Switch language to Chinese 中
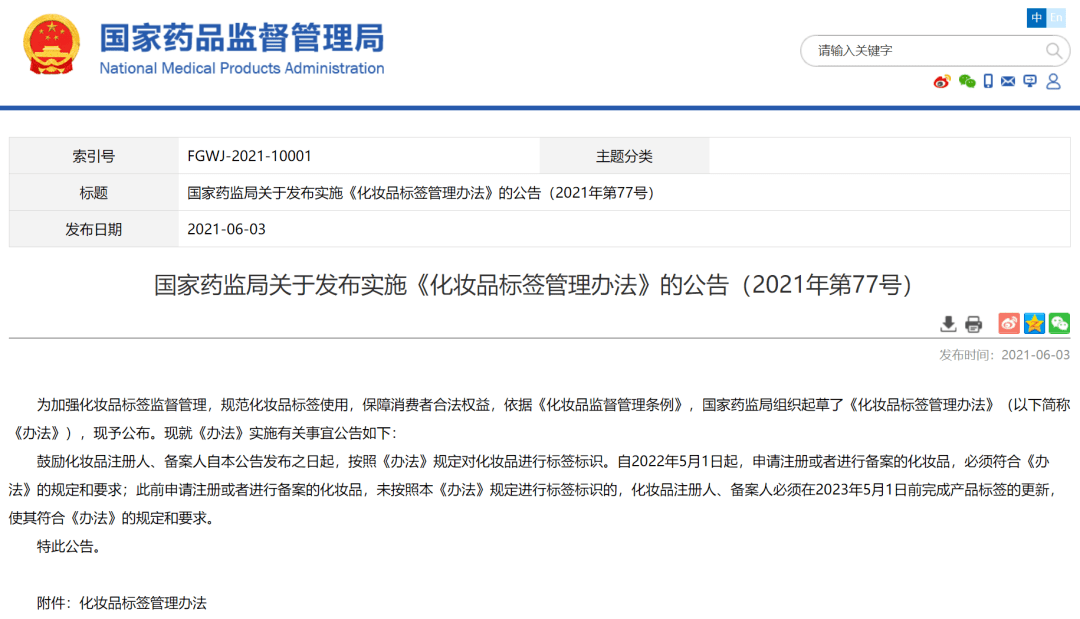The image size is (1080, 619). point(1036,17)
